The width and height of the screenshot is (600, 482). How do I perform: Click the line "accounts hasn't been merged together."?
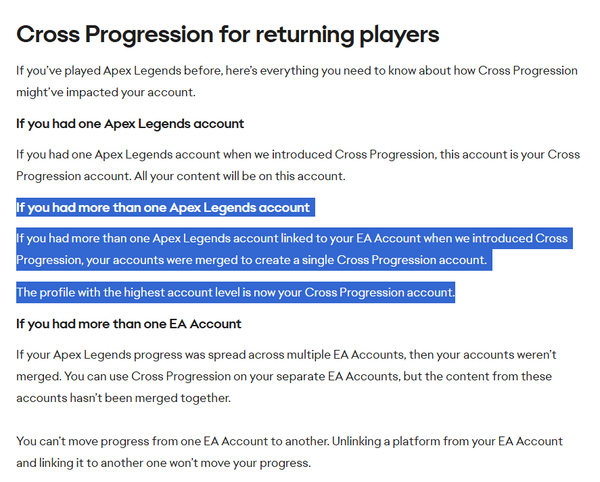125,397
